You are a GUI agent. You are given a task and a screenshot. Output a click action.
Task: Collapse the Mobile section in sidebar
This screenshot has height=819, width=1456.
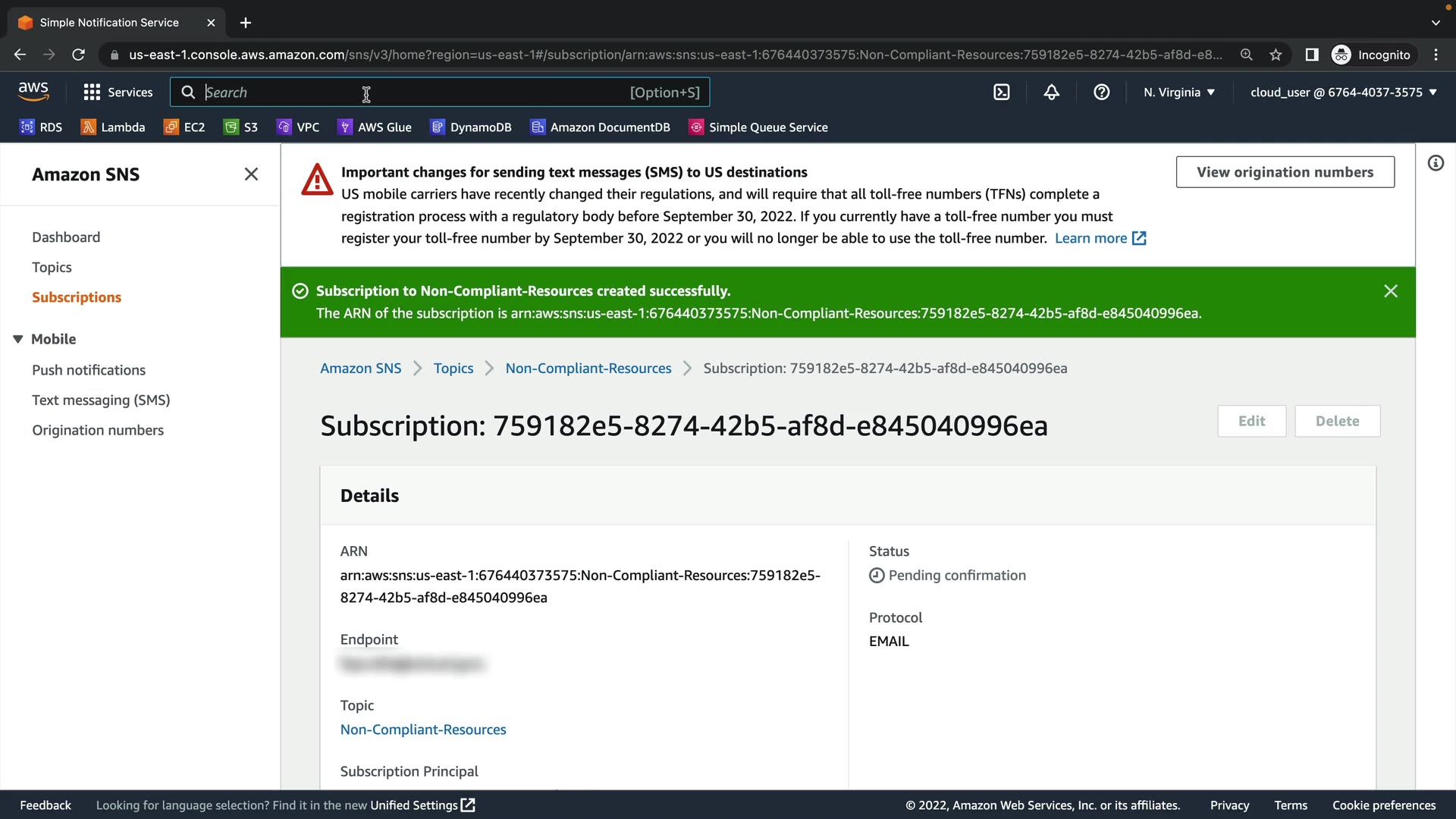pyautogui.click(x=18, y=339)
